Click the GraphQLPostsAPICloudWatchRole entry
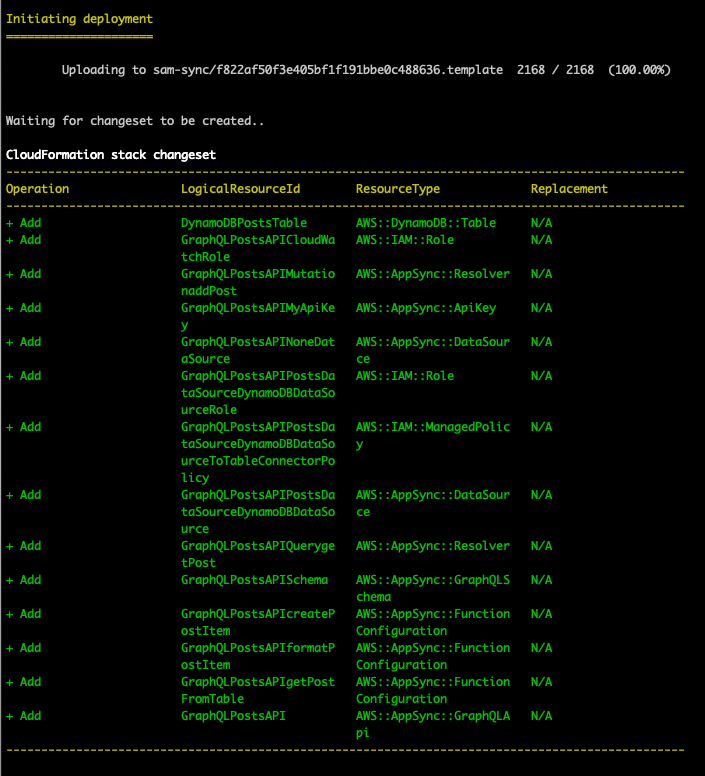Viewport: 705px width, 776px height. (x=258, y=248)
